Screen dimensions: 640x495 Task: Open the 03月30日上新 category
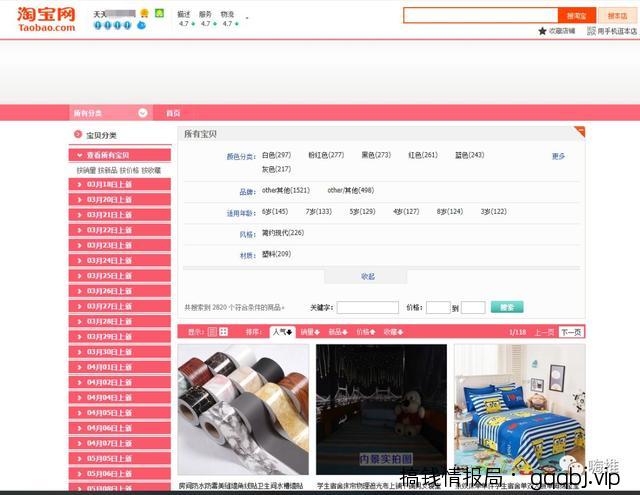coord(120,352)
